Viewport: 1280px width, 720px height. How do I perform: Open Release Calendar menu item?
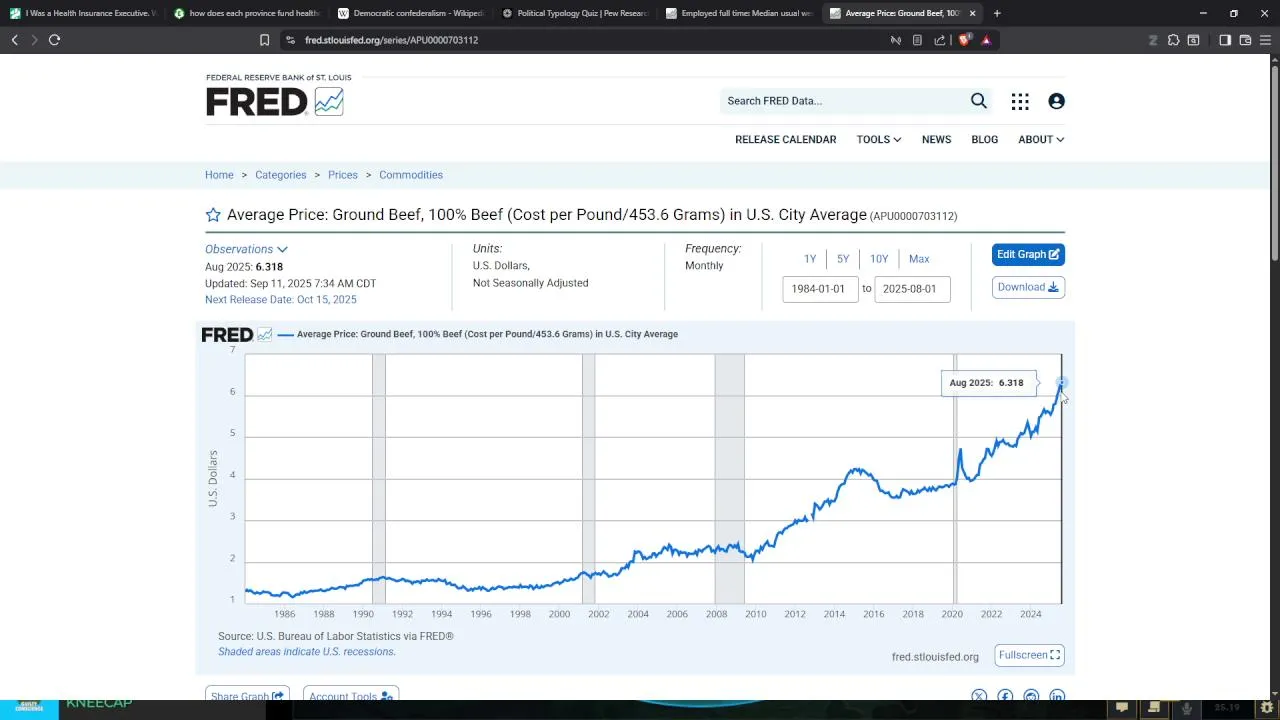coord(785,139)
